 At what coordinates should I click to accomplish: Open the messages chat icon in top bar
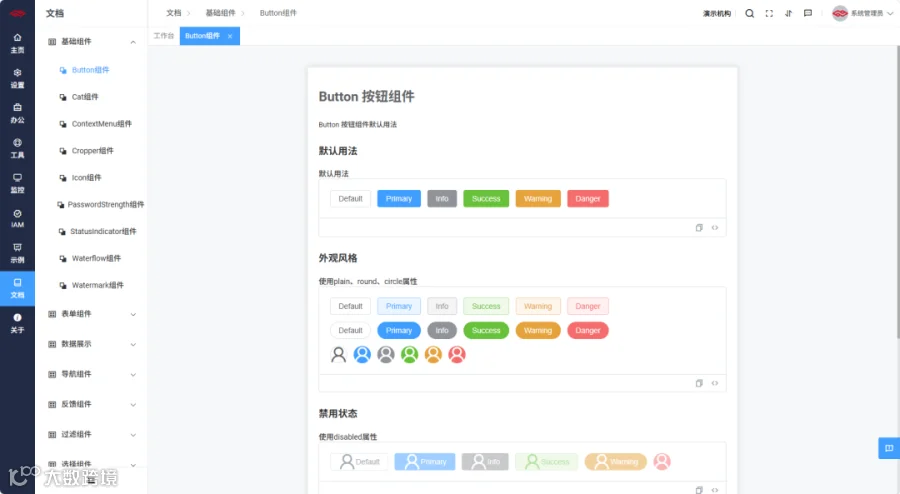coord(808,13)
